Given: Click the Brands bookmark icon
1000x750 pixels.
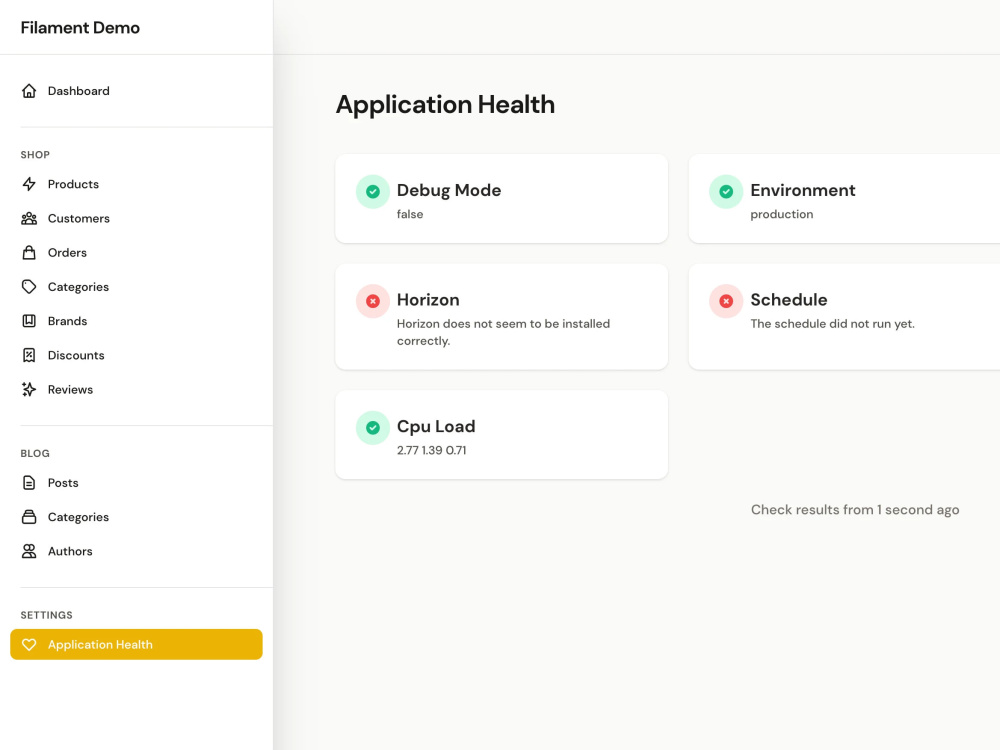Looking at the screenshot, I should coord(29,321).
